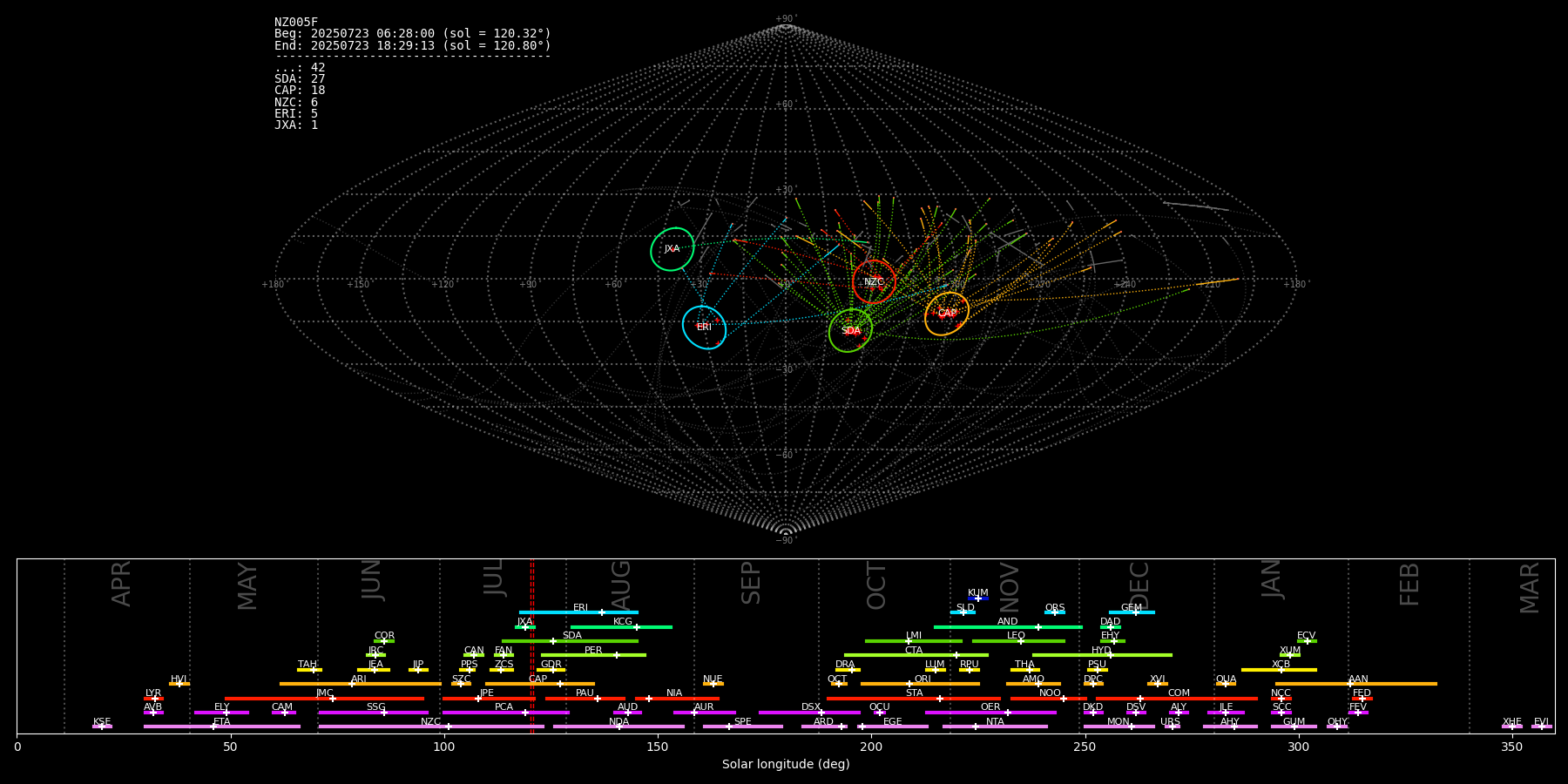The height and width of the screenshot is (784, 1568).
Task: Click the GEM shower bar in timeline
Action: pyautogui.click(x=1132, y=612)
